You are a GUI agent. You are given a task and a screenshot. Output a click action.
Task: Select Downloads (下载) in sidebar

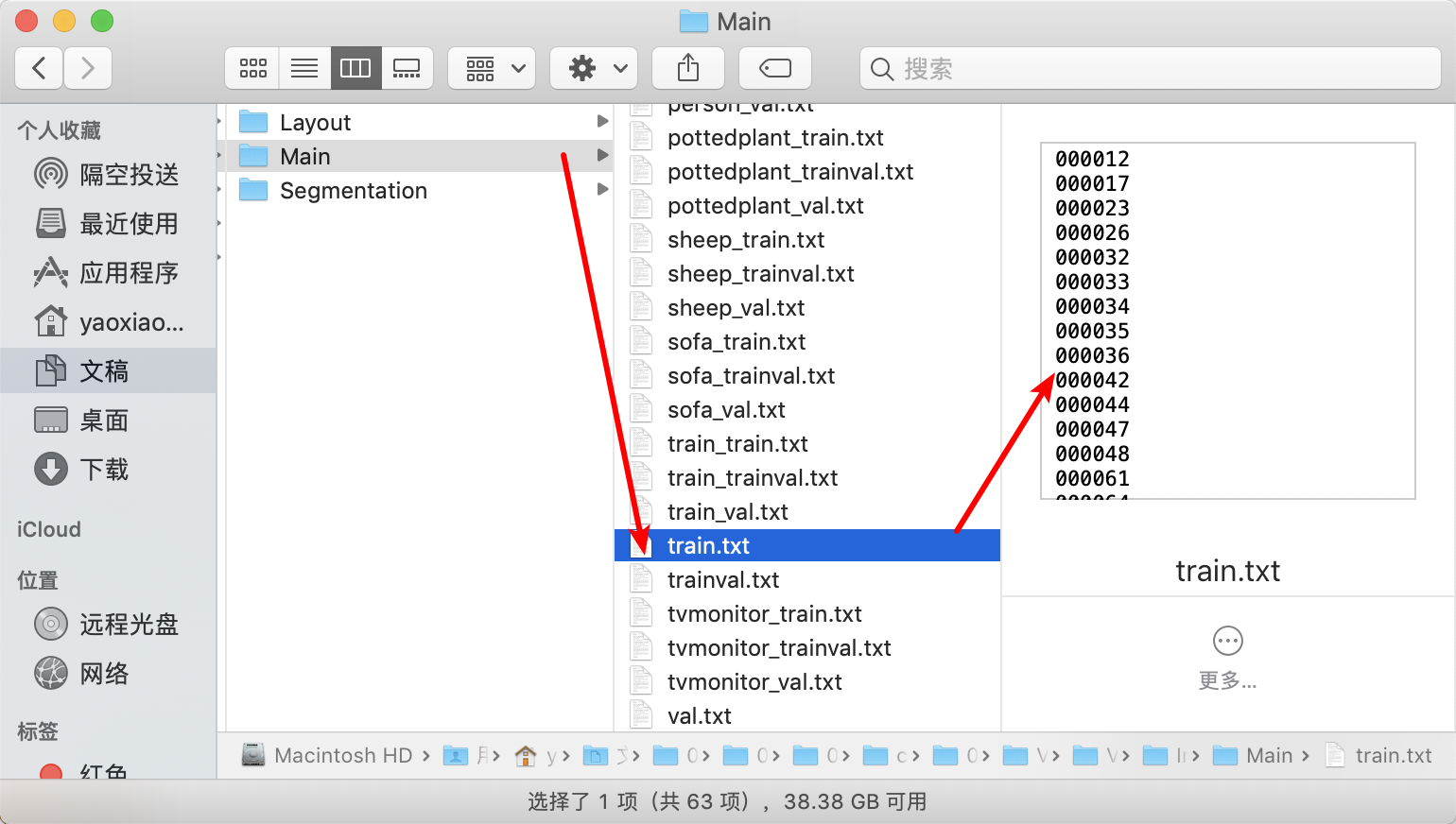tap(104, 470)
